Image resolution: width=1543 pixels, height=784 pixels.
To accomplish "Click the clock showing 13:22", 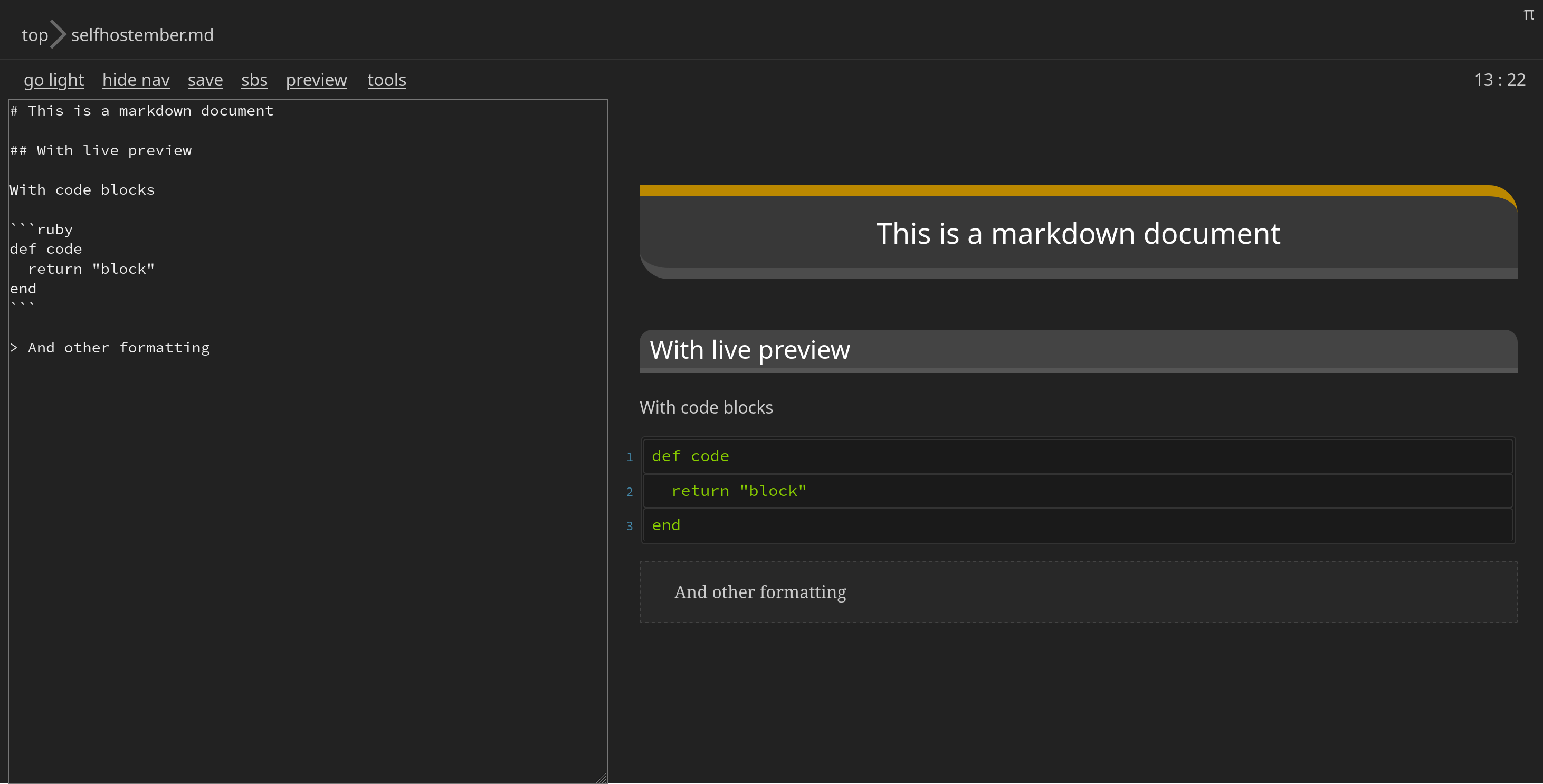I will [1500, 79].
